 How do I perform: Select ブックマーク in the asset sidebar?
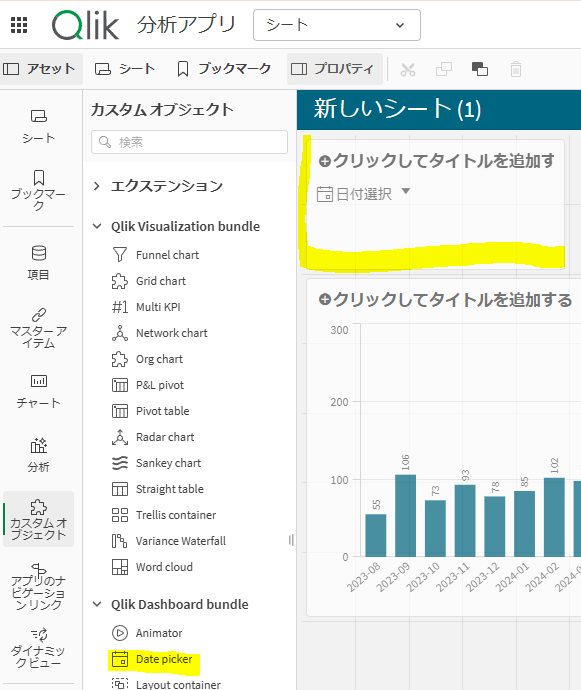(38, 190)
